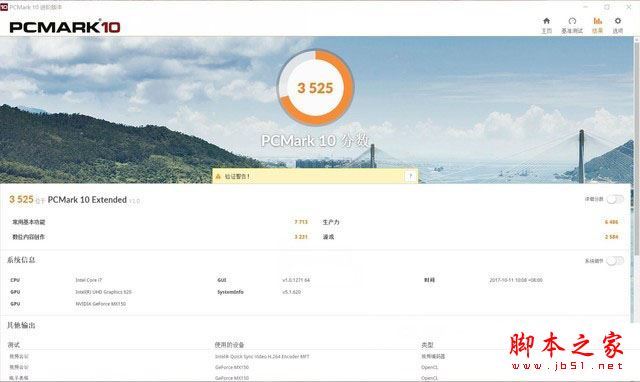Toggle the system details switch
The height and width of the screenshot is (382, 640).
coord(615,261)
